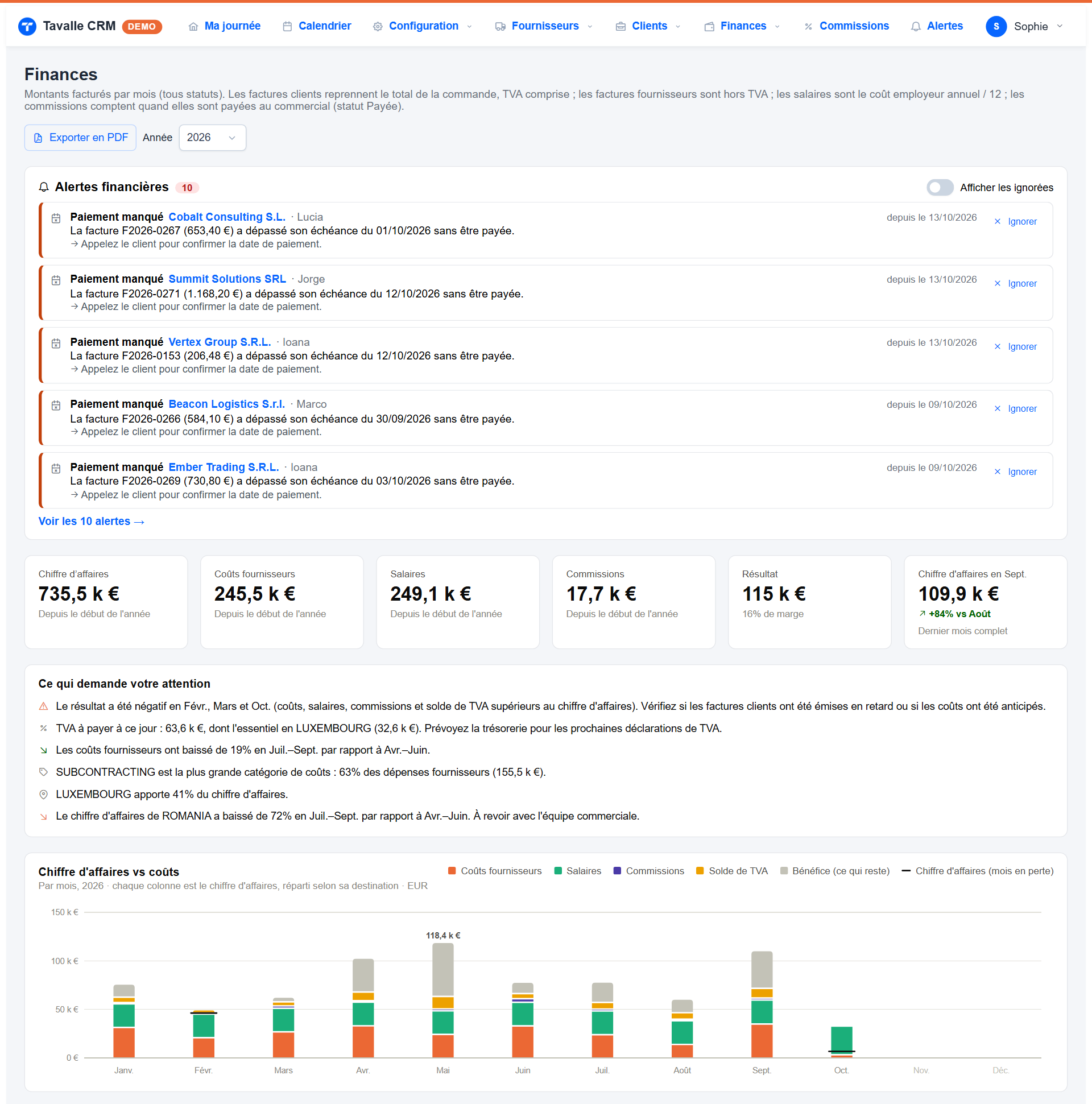This screenshot has width=1092, height=1104.
Task: Toggle Afficher les ignorées switch
Action: 940,188
